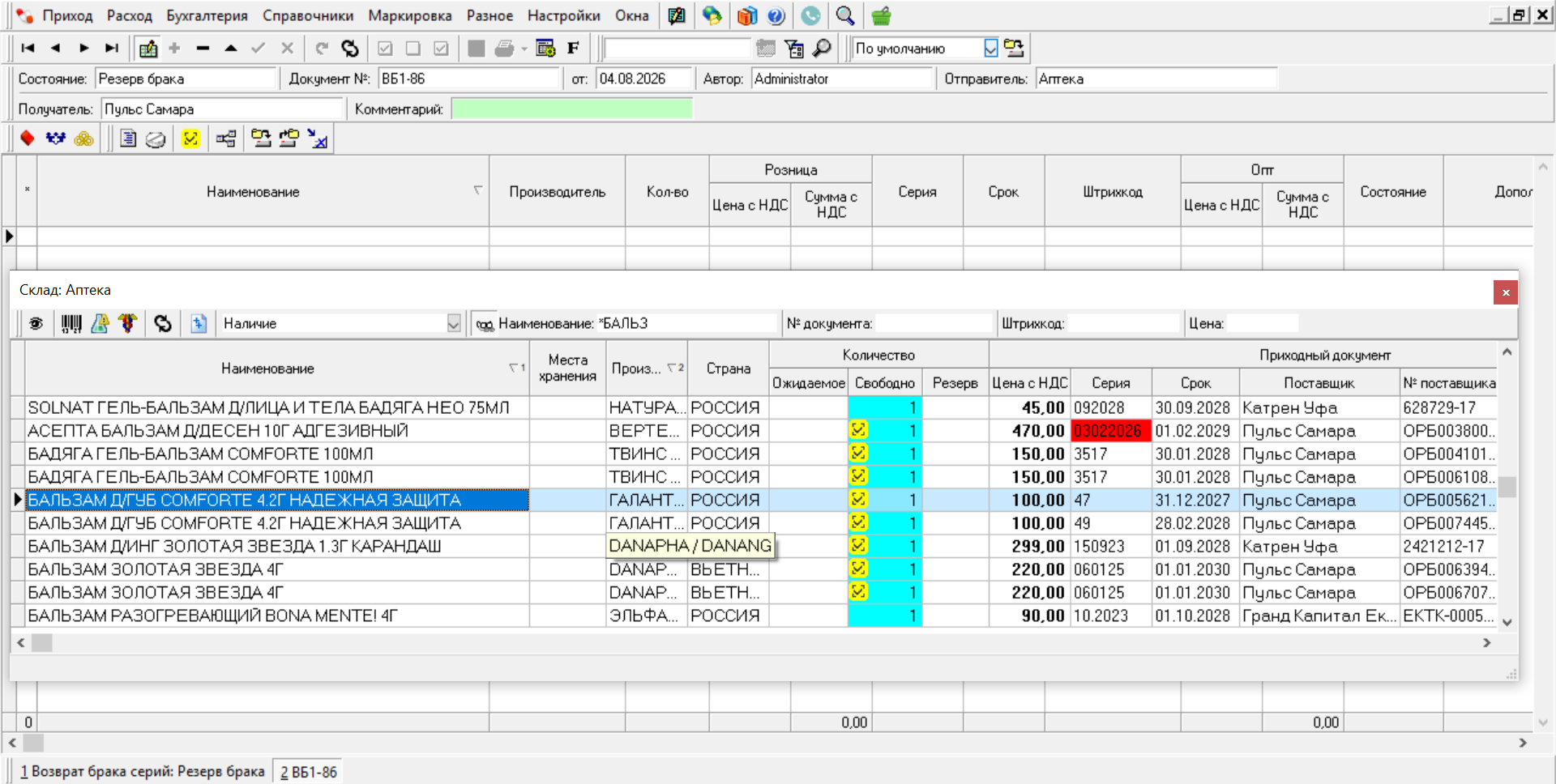
Task: Go to the last record
Action: (x=112, y=49)
